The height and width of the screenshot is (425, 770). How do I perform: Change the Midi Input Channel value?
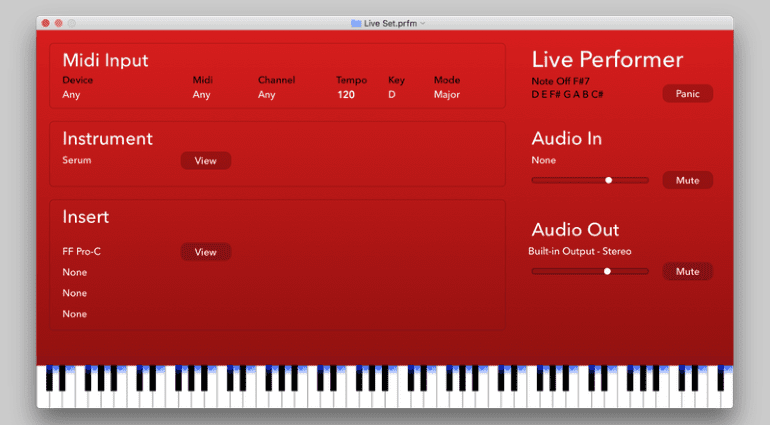tap(266, 95)
